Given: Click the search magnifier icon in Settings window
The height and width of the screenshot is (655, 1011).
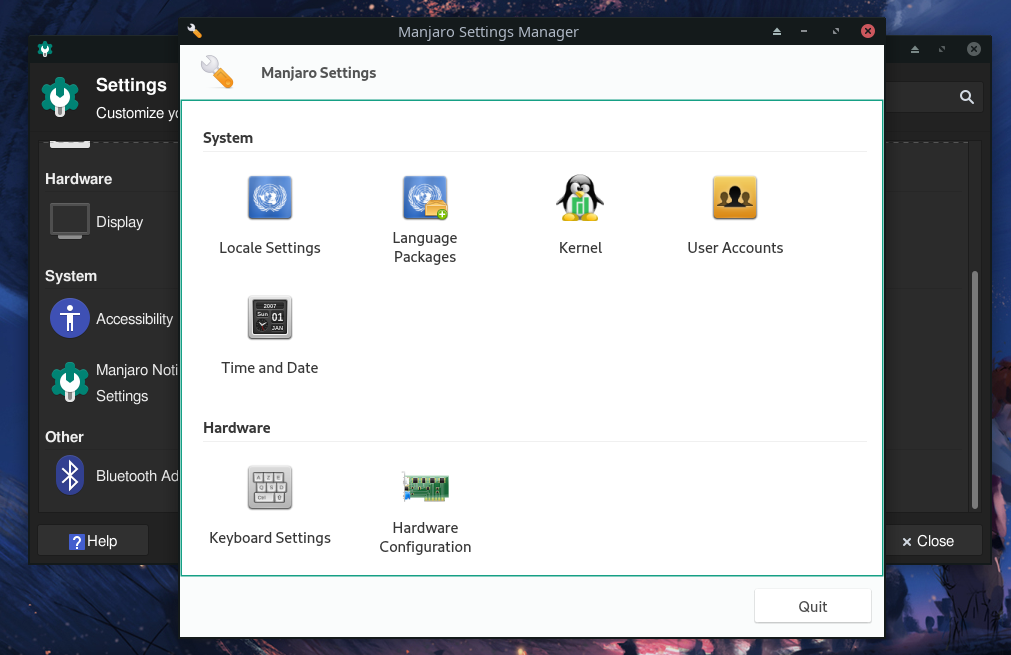Looking at the screenshot, I should pos(967,97).
